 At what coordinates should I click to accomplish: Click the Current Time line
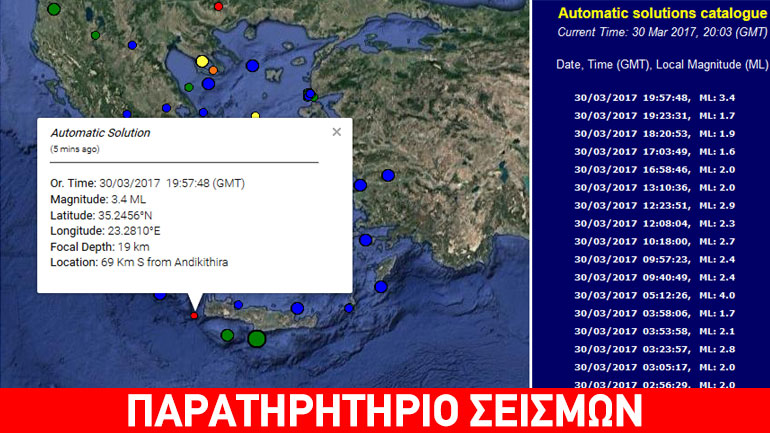[x=662, y=32]
